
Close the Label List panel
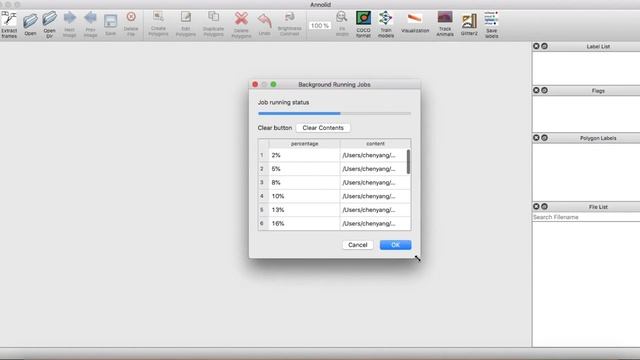536,46
